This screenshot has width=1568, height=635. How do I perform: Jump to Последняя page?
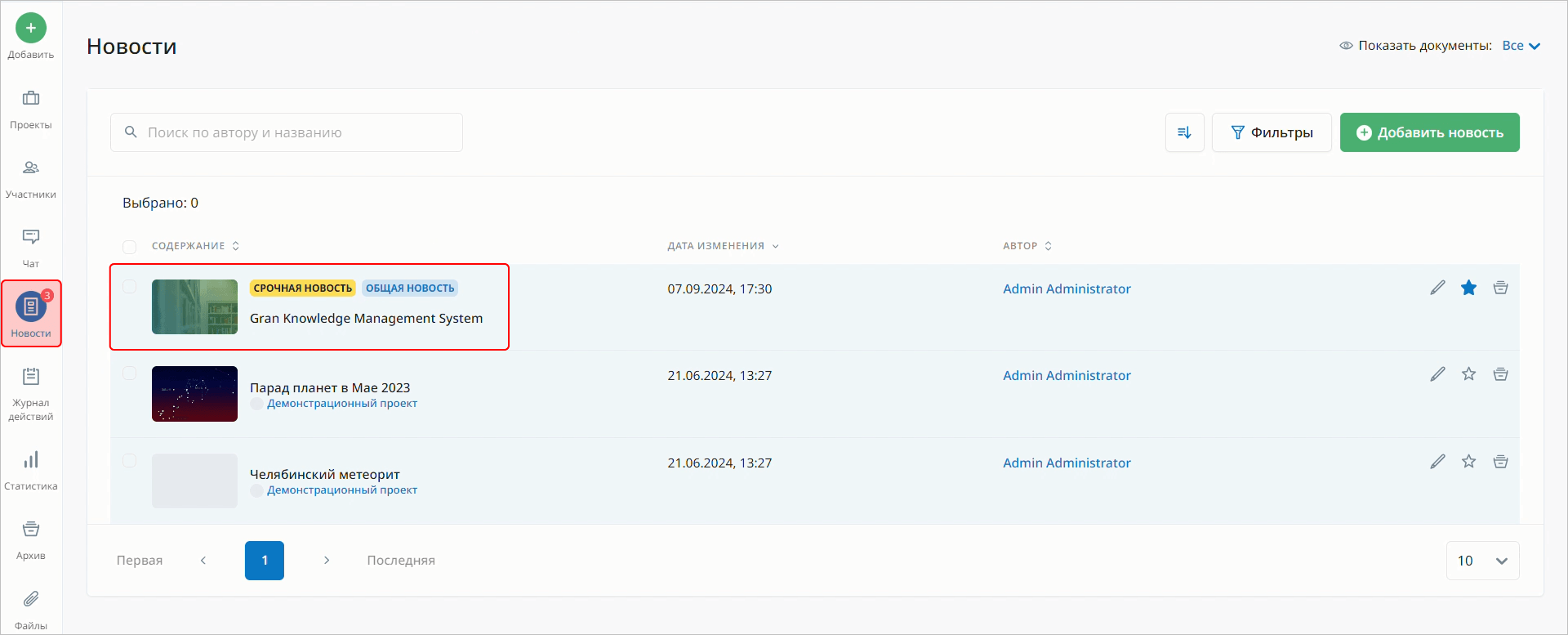tap(401, 561)
